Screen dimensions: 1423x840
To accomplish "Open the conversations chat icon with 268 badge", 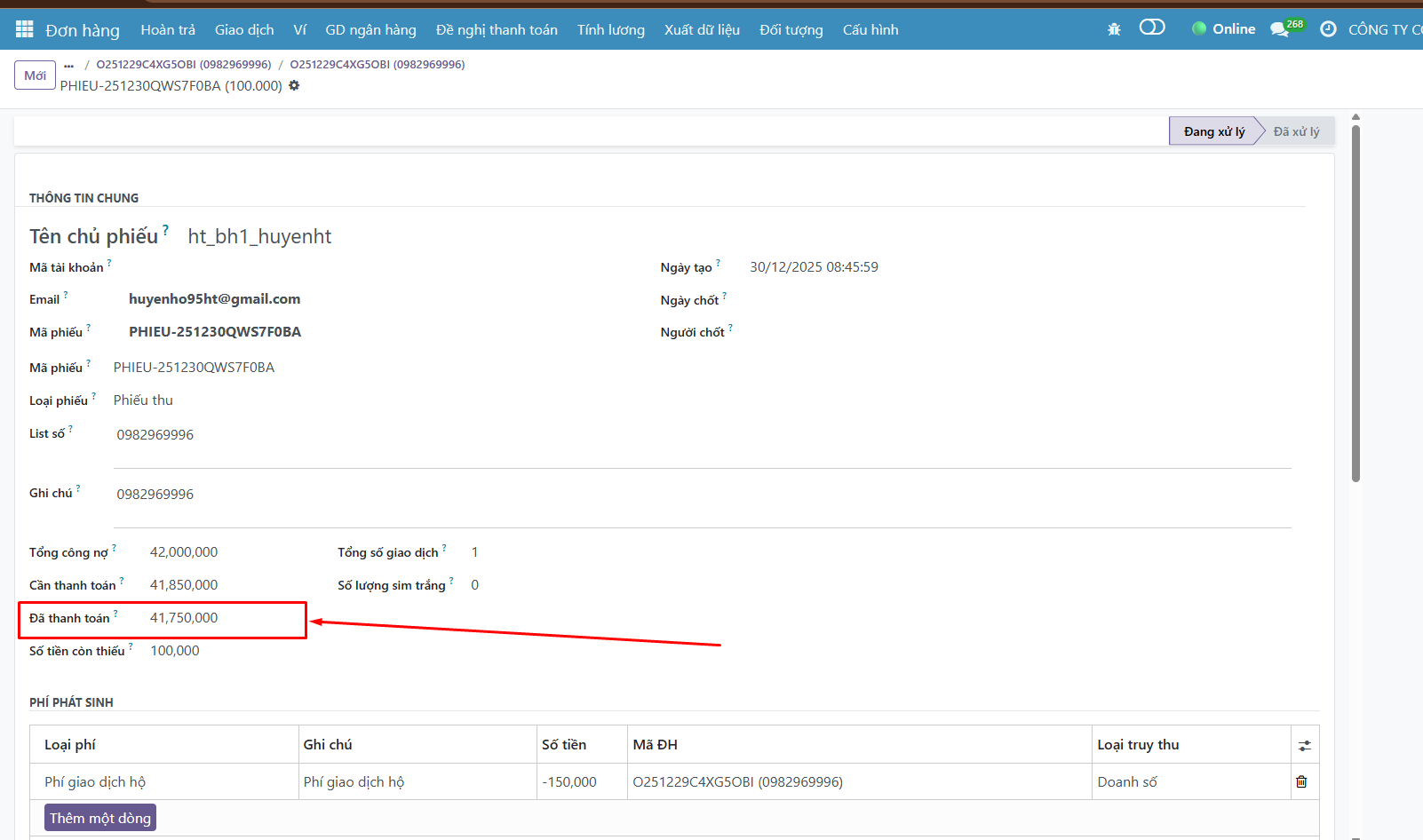I will (1280, 29).
